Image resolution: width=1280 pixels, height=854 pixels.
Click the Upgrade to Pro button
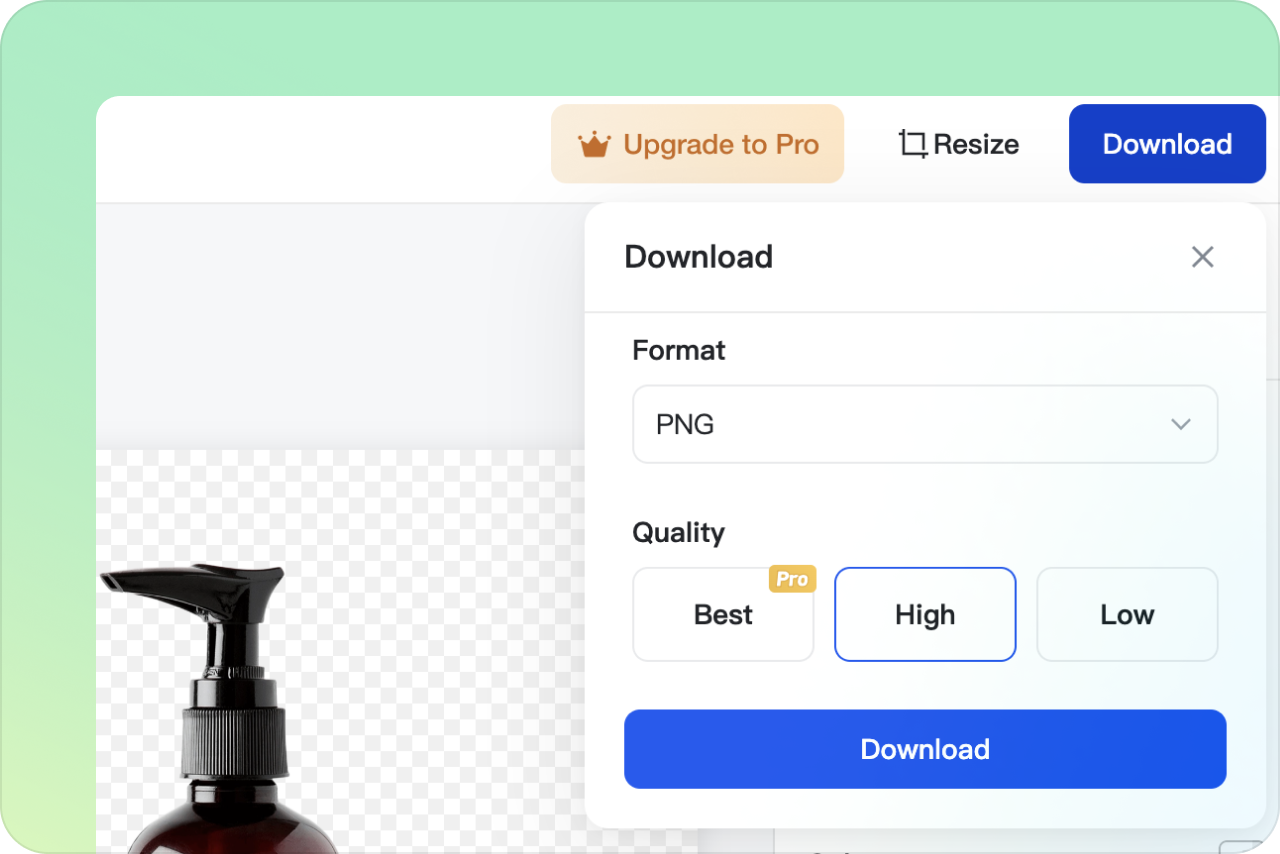click(697, 144)
